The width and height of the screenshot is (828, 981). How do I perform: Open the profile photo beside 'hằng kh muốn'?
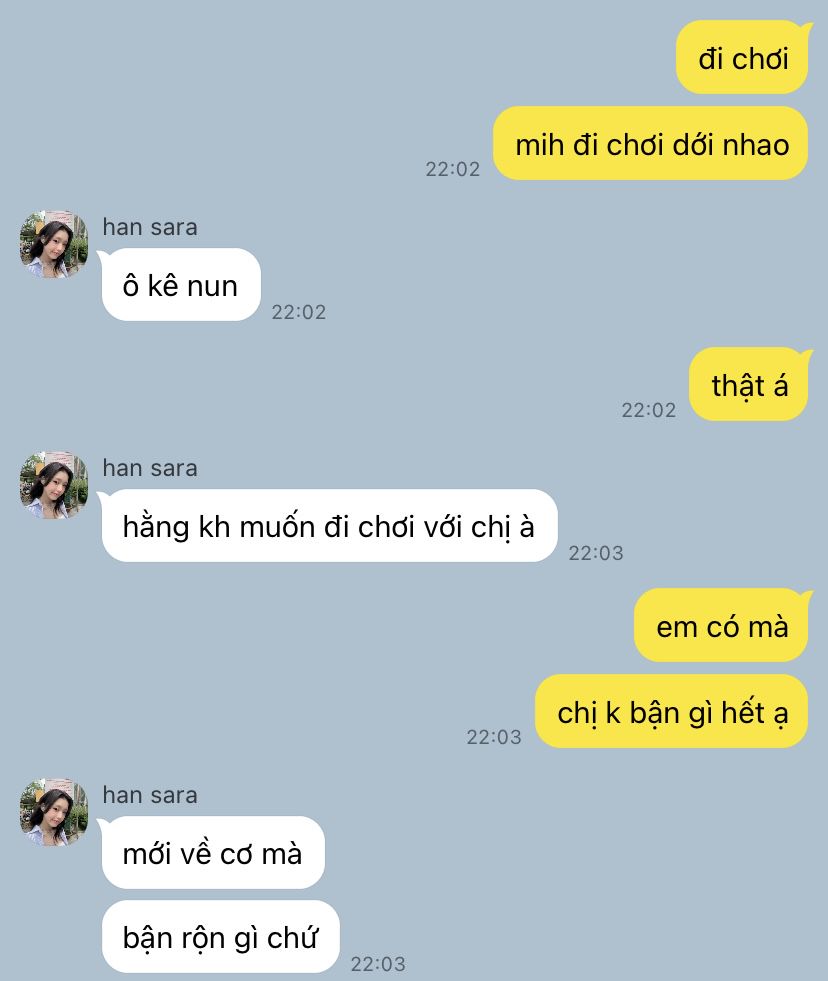[54, 485]
